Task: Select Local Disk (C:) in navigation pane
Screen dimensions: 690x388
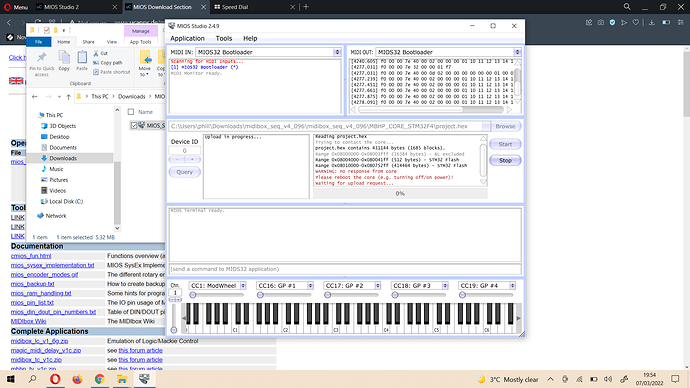Action: click(66, 201)
